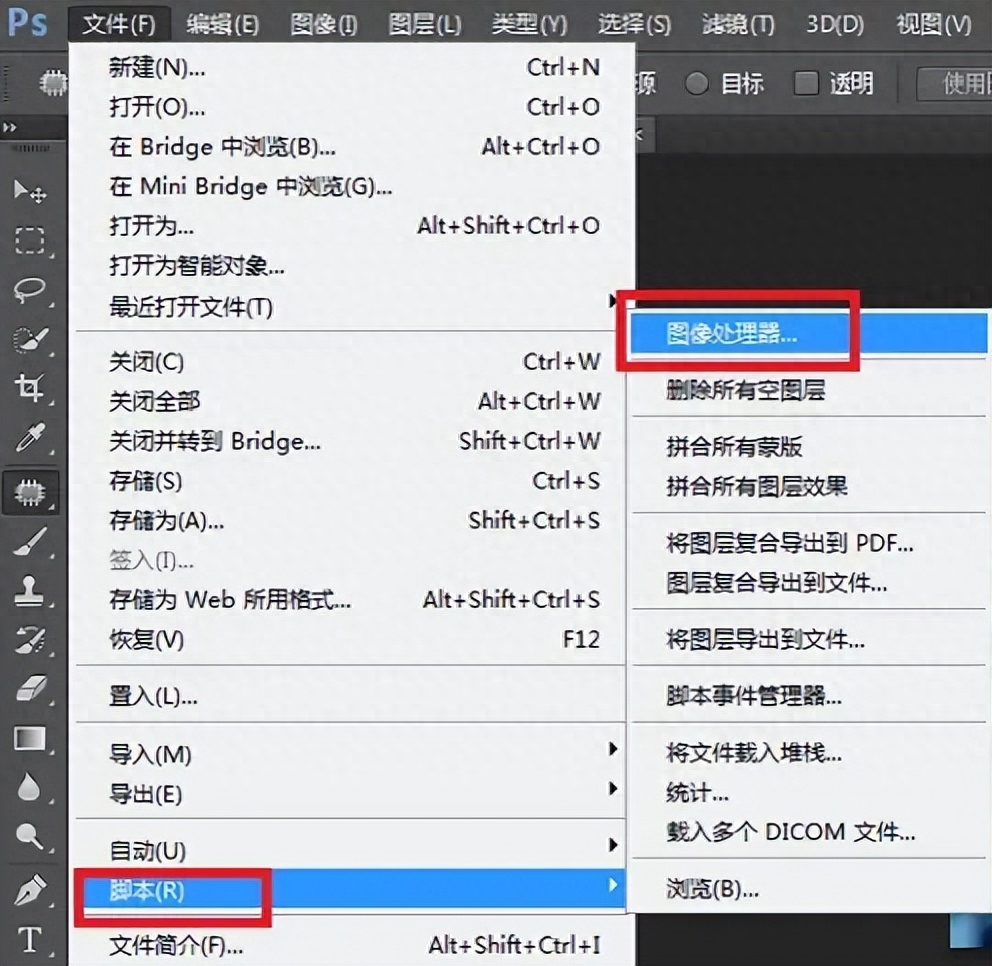The image size is (992, 966).
Task: Select the Rectangular Marquee tool
Action: [x=30, y=241]
